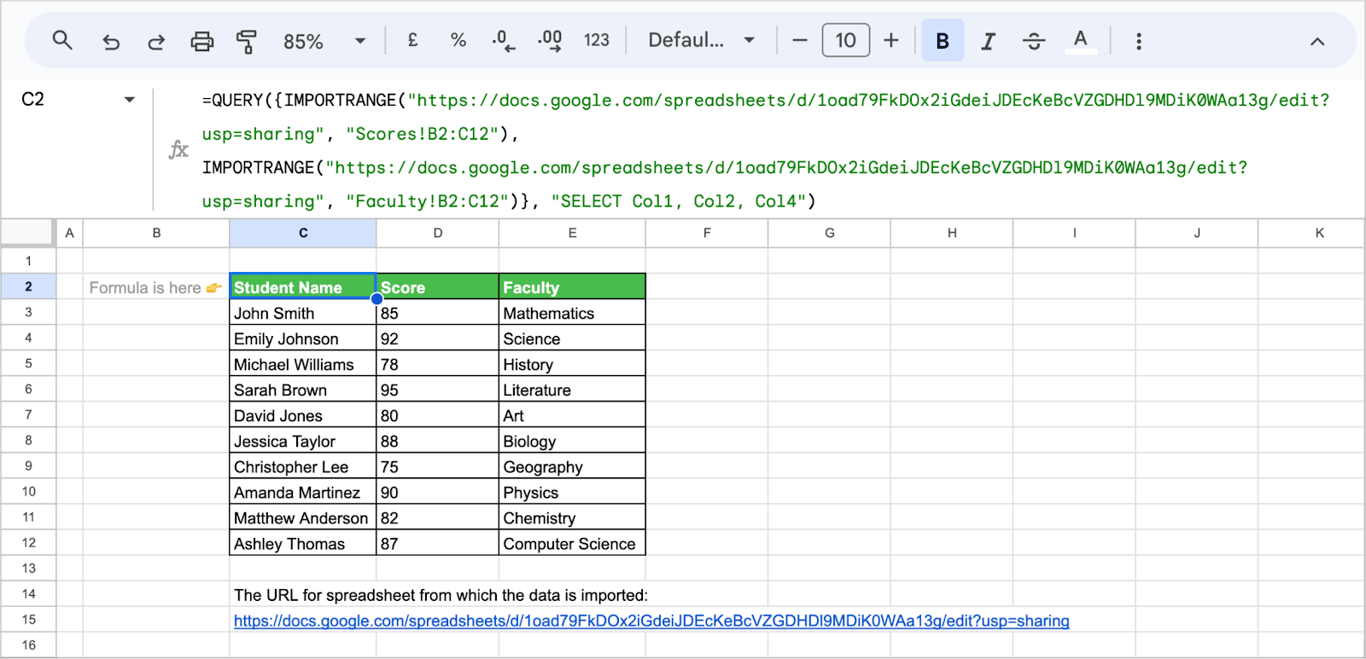The height and width of the screenshot is (659, 1366).
Task: Open the three-dot More toolbar options
Action: click(x=1139, y=41)
